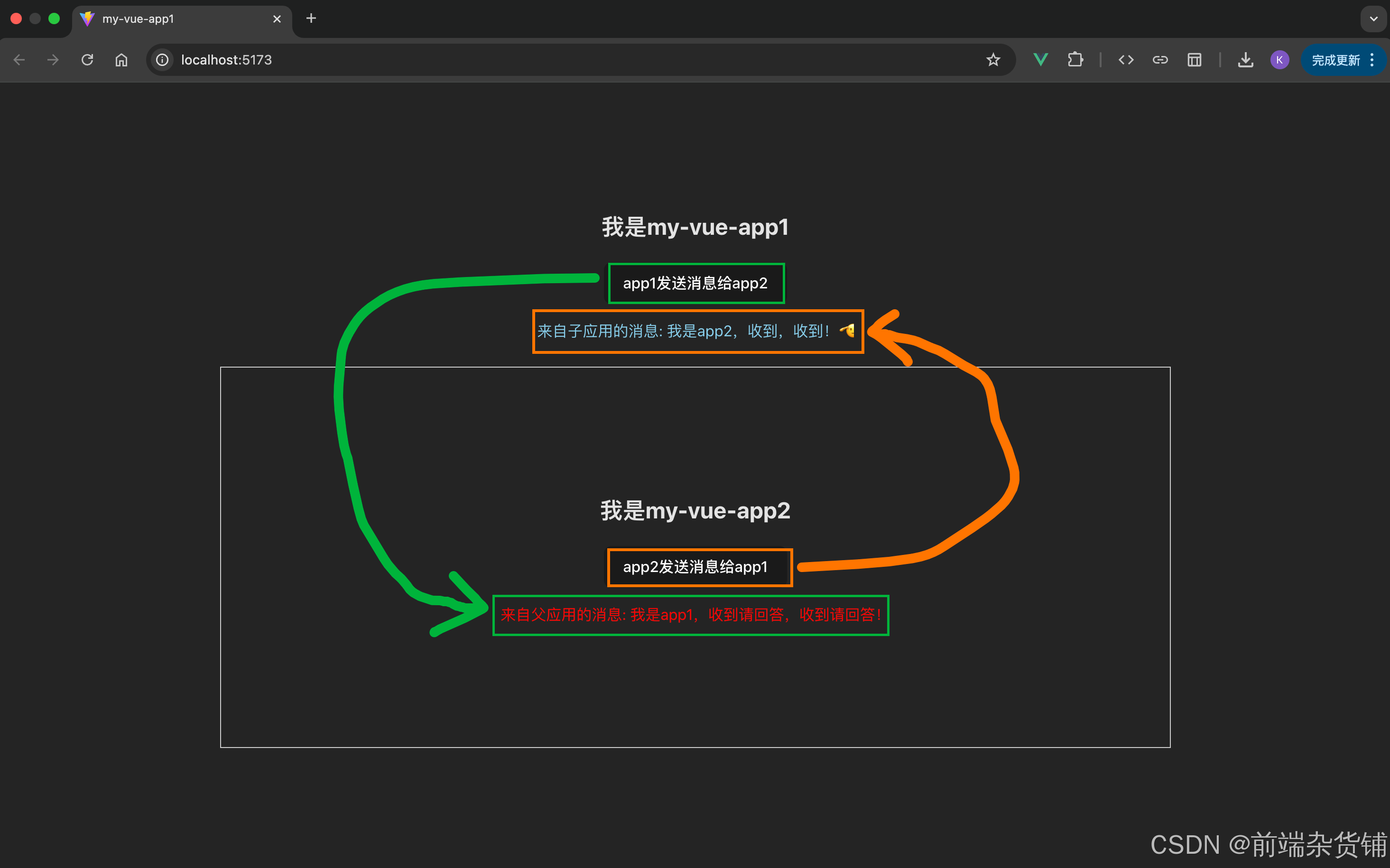This screenshot has width=1390, height=868.
Task: Open the extensions puzzle icon
Action: coord(1075,60)
